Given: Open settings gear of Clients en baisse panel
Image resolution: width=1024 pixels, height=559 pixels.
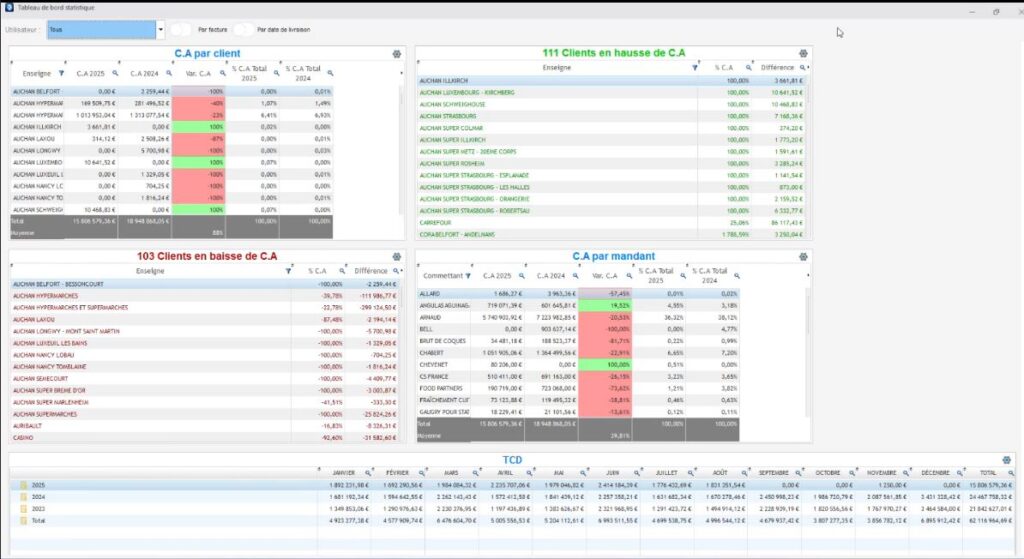Looking at the screenshot, I should [x=396, y=257].
